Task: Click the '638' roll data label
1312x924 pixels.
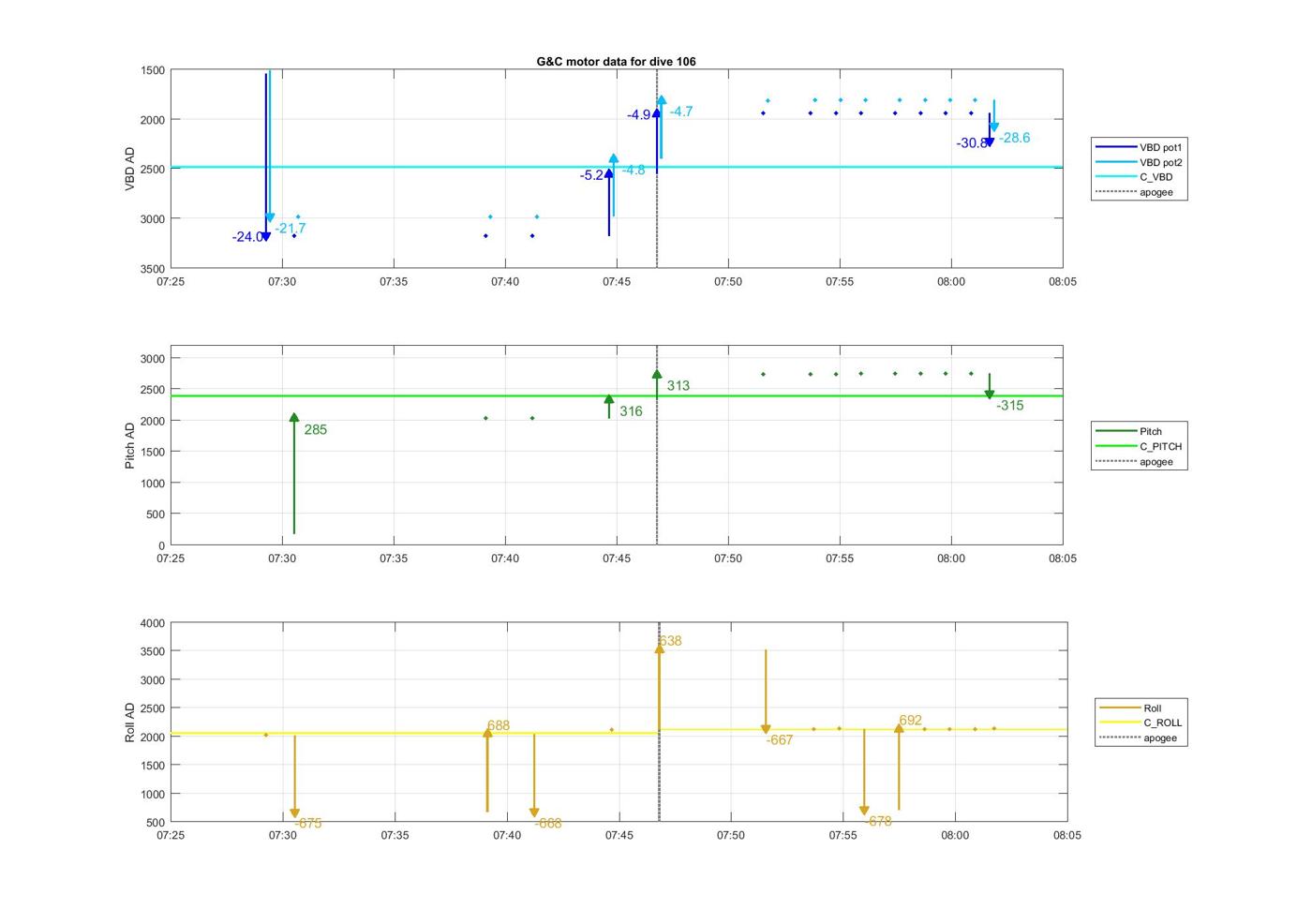Action: click(670, 642)
